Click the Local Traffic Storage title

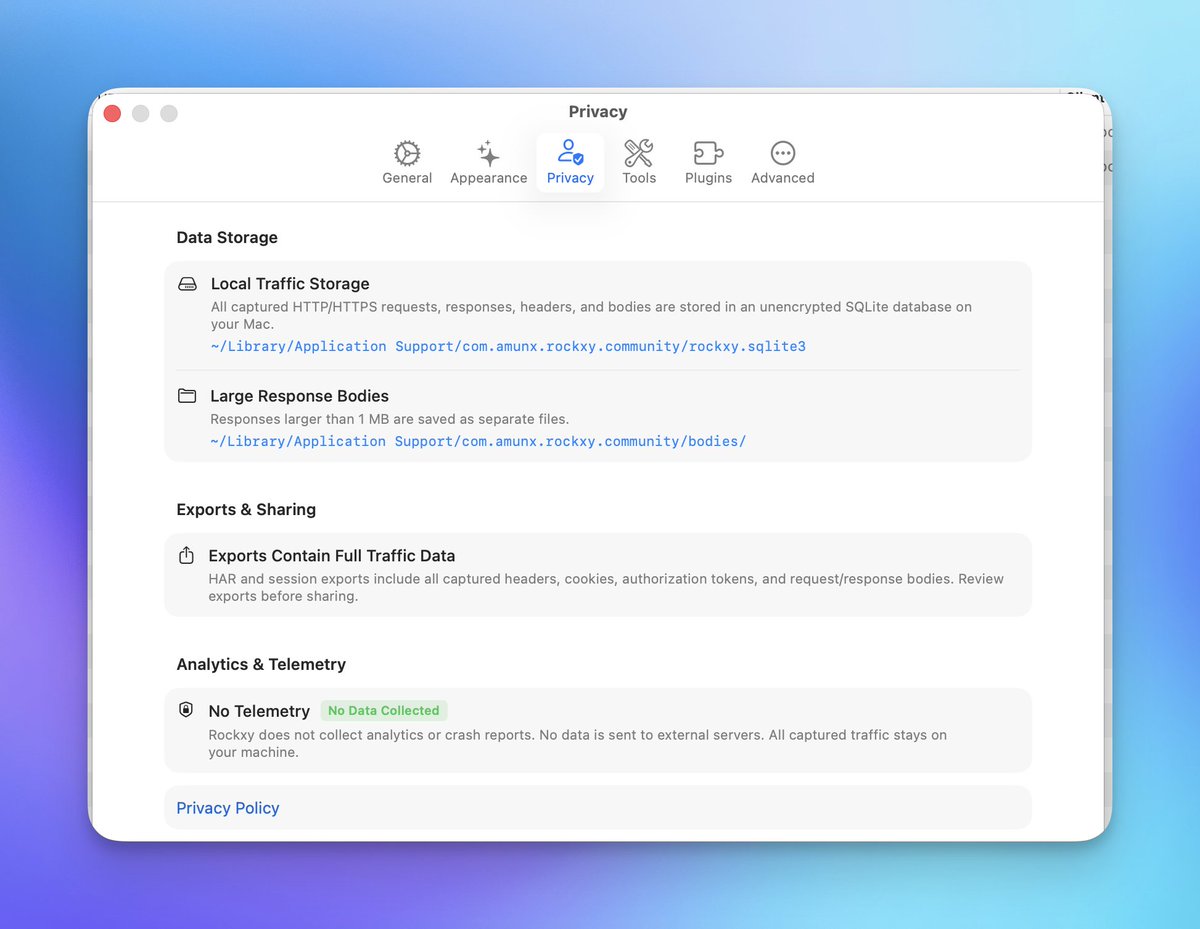tap(290, 284)
